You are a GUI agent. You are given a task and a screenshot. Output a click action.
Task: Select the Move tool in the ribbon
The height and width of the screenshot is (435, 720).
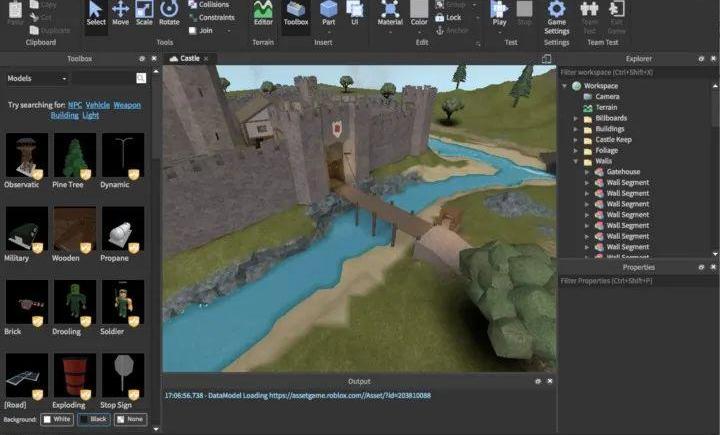click(x=120, y=13)
